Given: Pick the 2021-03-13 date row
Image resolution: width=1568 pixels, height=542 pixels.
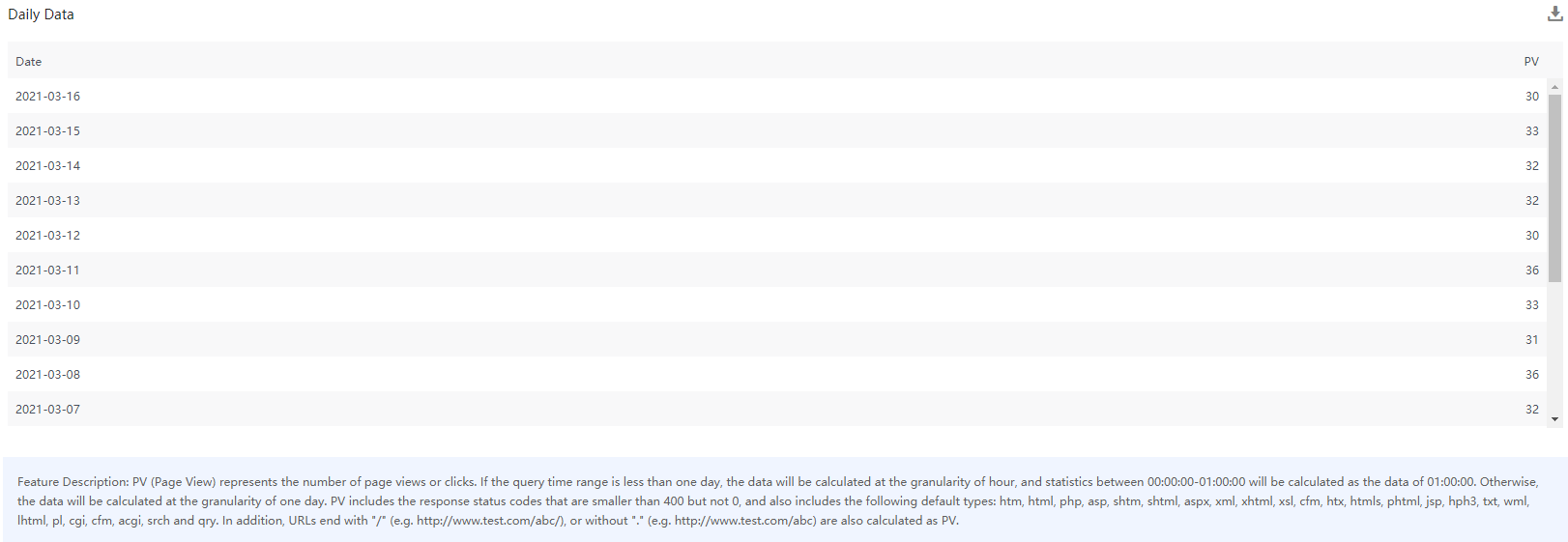Looking at the screenshot, I should (x=48, y=201).
